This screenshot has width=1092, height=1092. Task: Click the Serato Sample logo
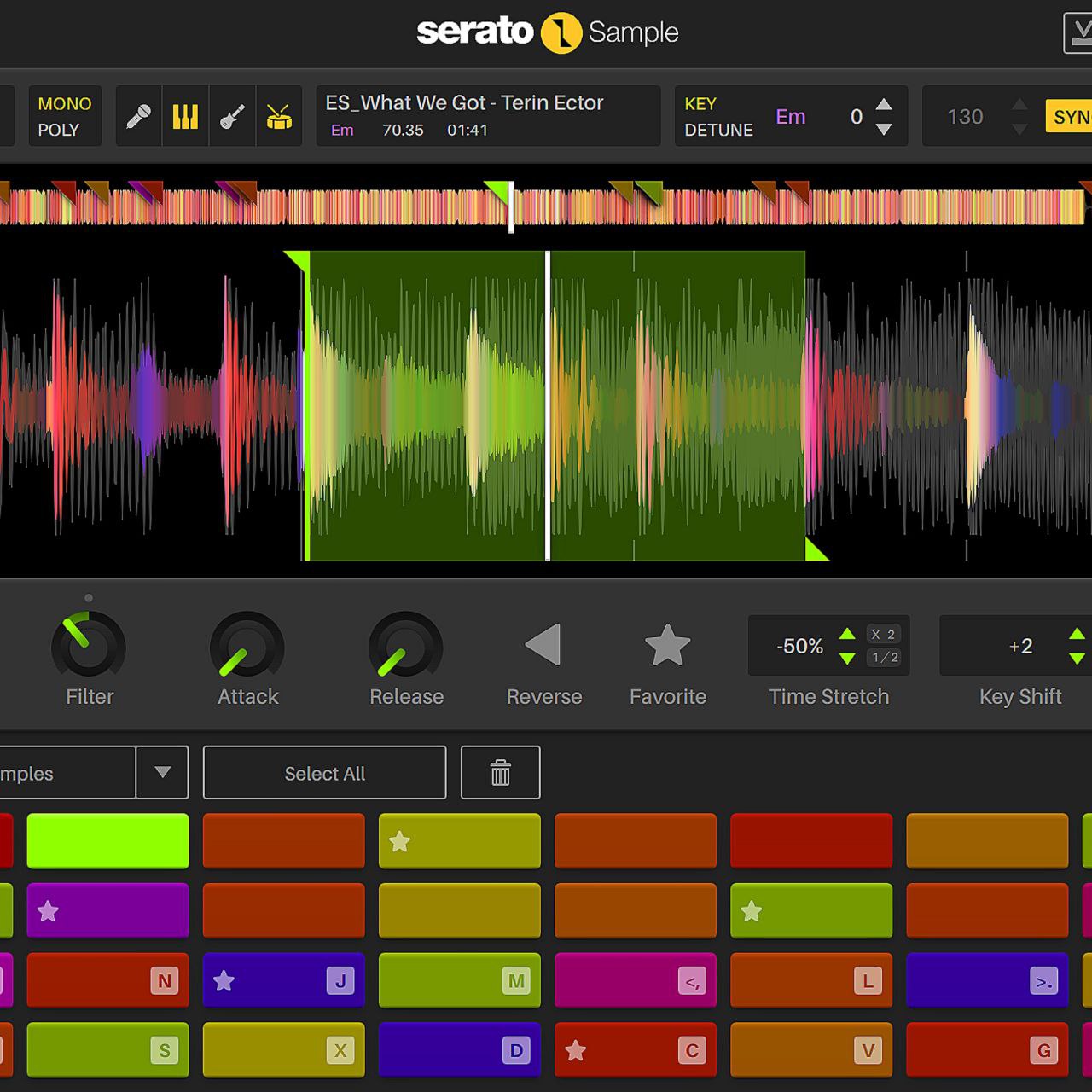click(548, 32)
